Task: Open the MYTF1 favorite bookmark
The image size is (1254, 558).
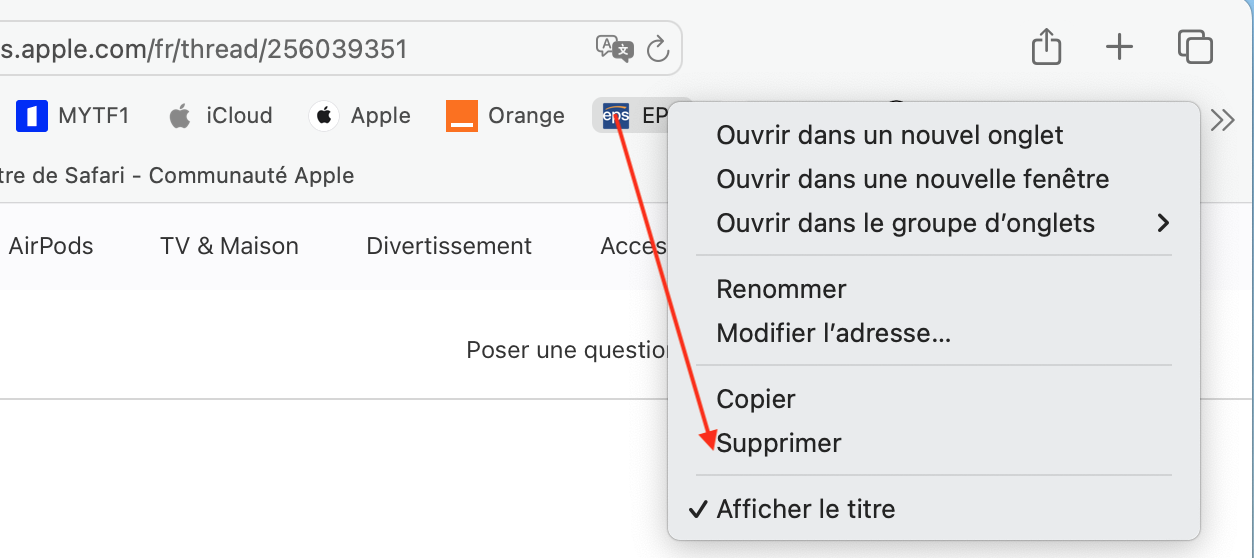Action: click(x=72, y=116)
